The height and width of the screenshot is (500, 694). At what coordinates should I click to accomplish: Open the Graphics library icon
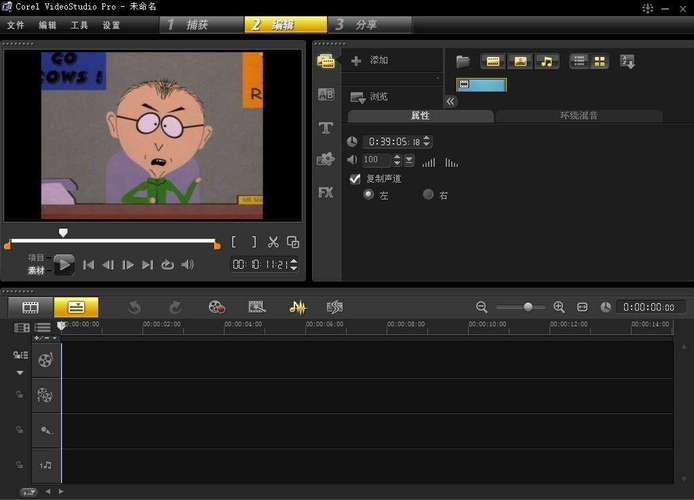(x=326, y=160)
